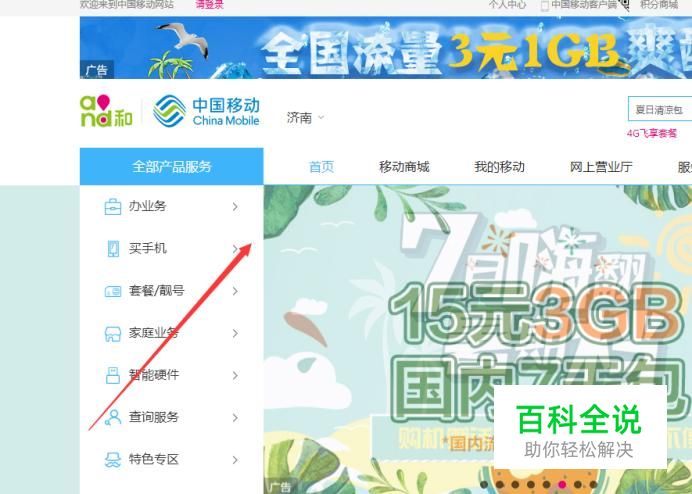Open the 济南 city dropdown
The image size is (692, 494).
tap(305, 117)
